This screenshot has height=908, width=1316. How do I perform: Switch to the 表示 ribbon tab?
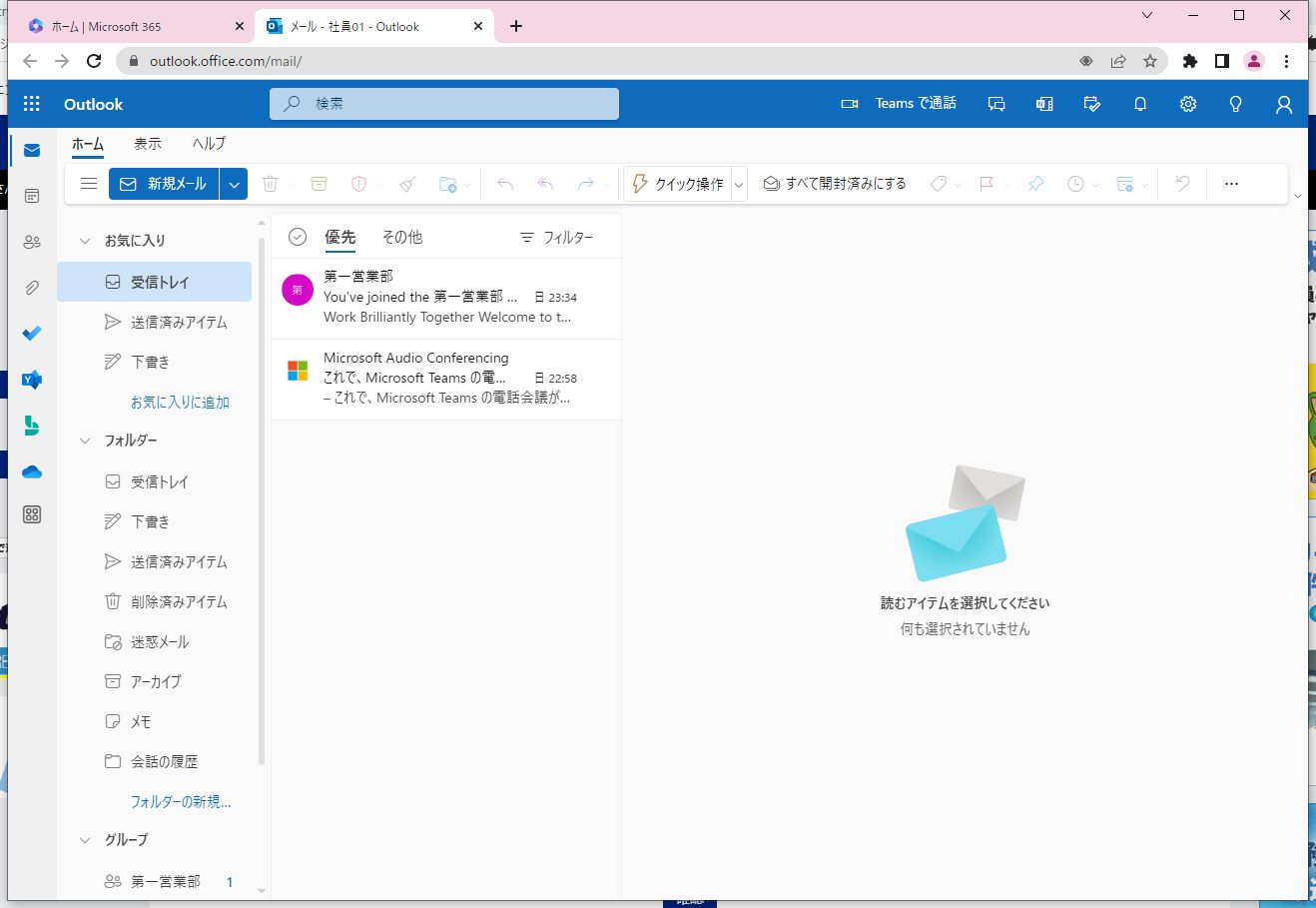pyautogui.click(x=148, y=144)
